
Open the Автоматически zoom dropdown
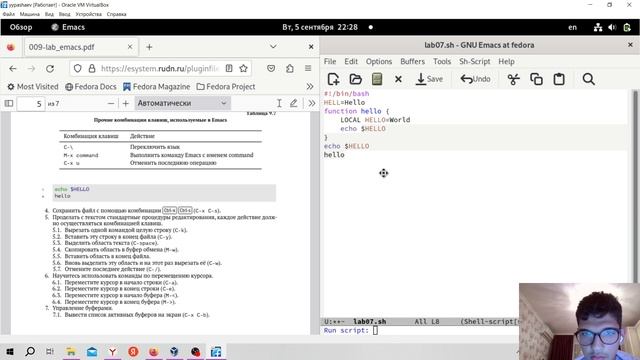(182, 103)
